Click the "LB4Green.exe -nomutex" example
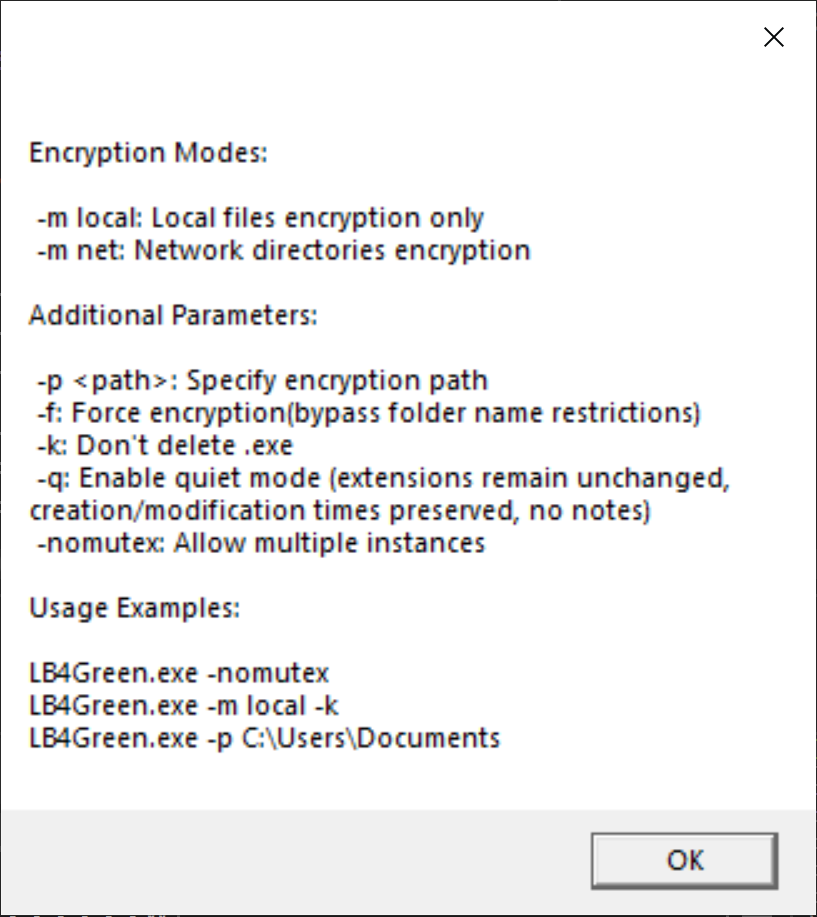The height and width of the screenshot is (917, 817). [179, 673]
